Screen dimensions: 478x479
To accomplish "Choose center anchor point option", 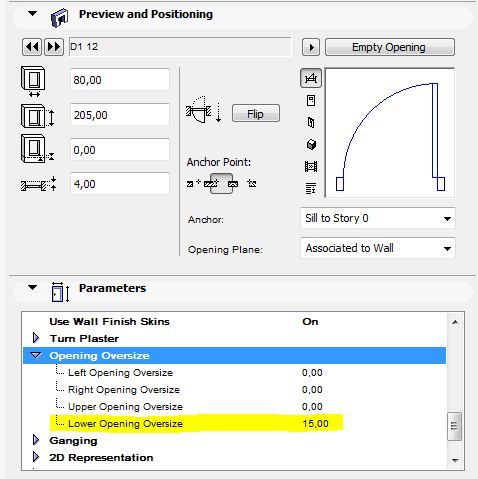I will tap(222, 183).
